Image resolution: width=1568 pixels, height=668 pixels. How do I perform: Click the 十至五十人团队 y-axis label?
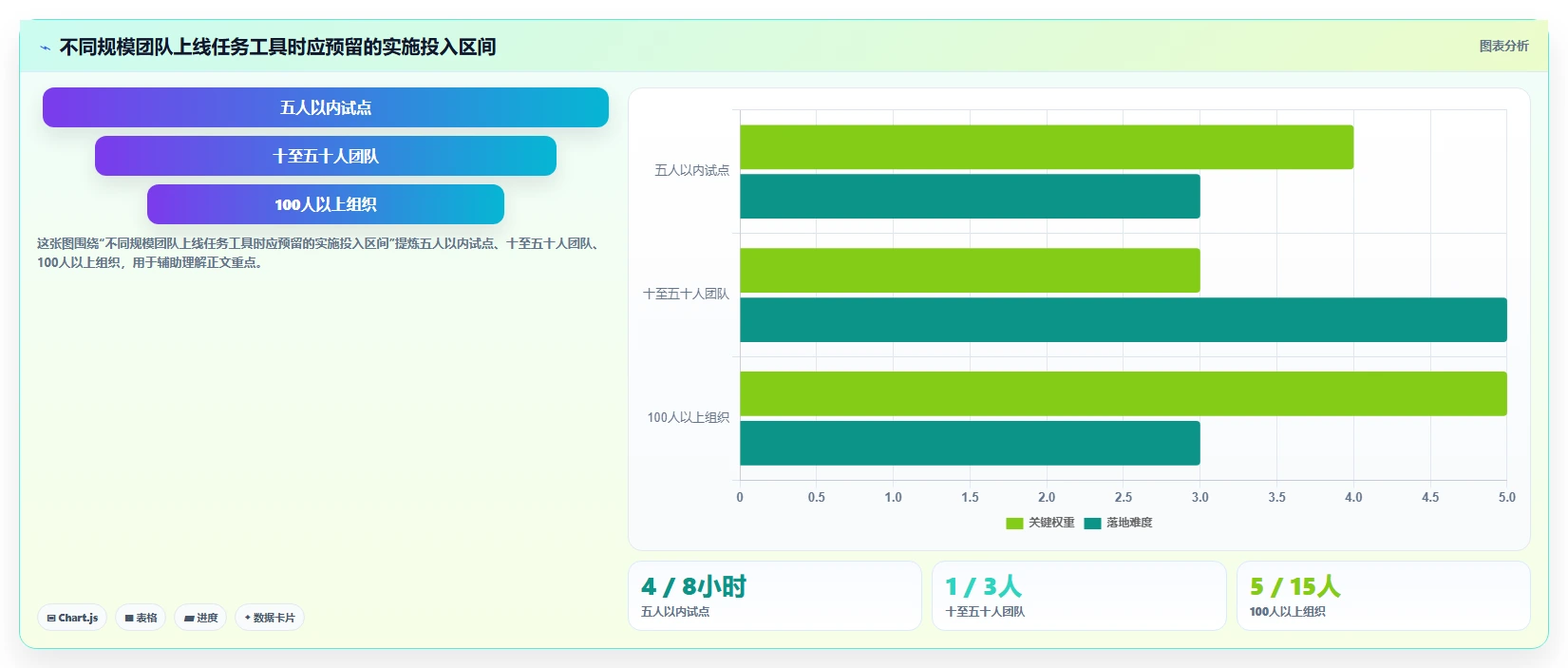pyautogui.click(x=686, y=295)
